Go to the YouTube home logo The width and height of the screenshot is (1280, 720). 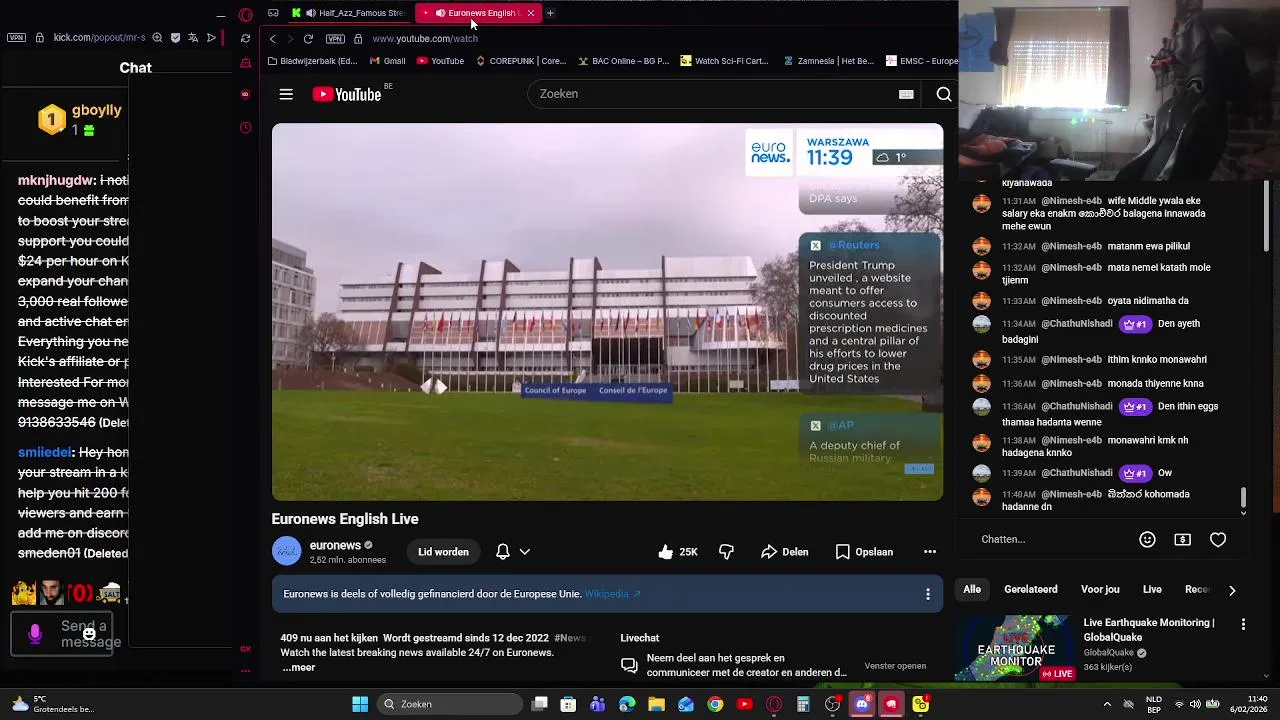(347, 94)
